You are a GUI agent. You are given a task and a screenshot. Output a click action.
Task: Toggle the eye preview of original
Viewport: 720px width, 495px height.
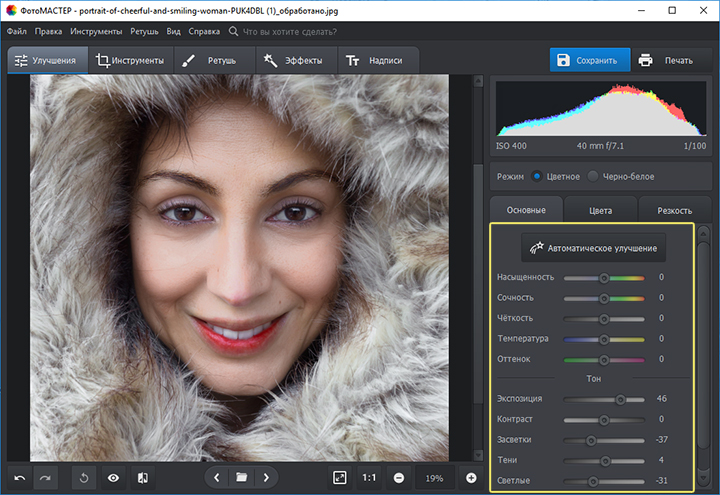[x=113, y=478]
